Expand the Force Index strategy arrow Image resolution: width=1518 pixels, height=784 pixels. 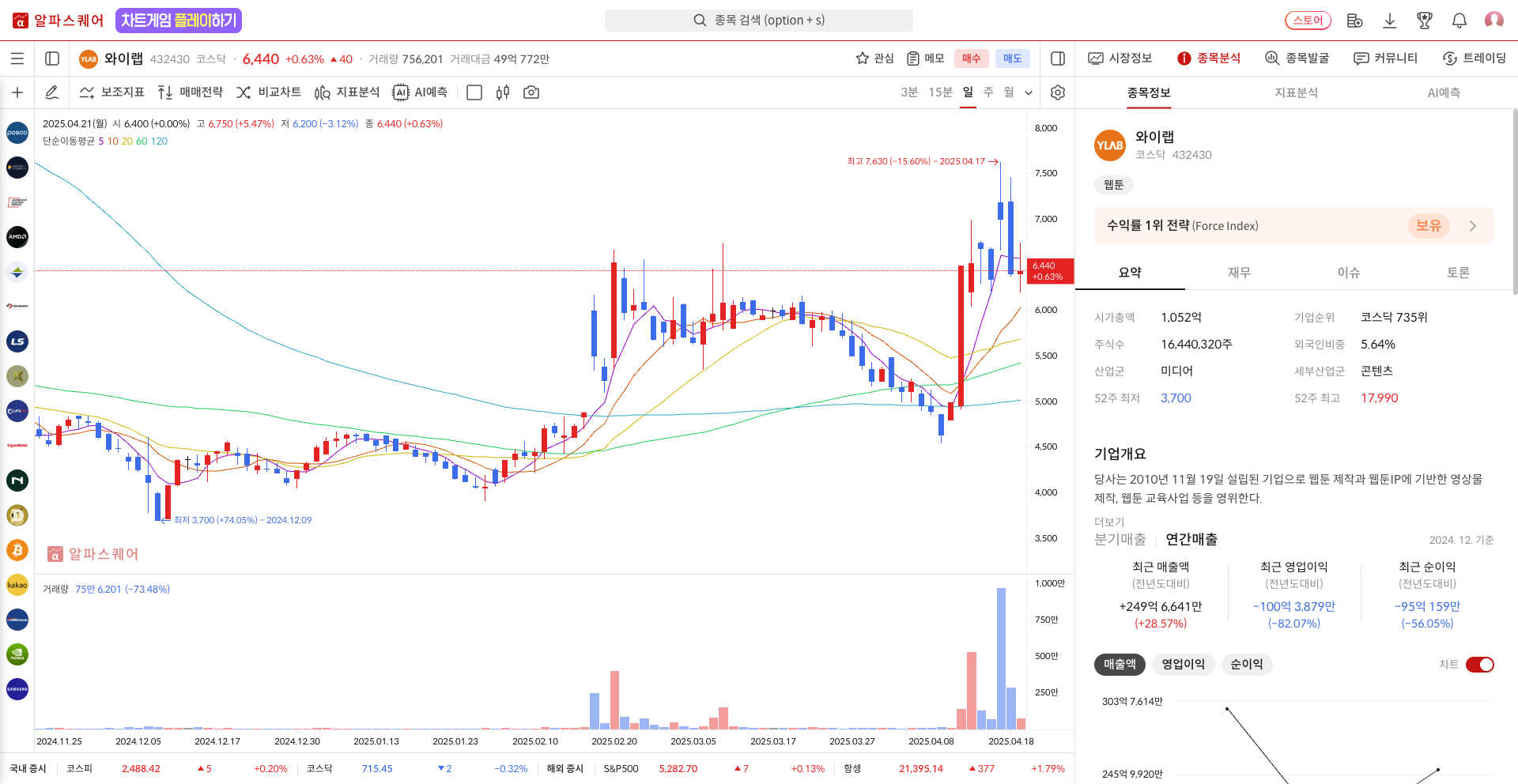pos(1473,226)
